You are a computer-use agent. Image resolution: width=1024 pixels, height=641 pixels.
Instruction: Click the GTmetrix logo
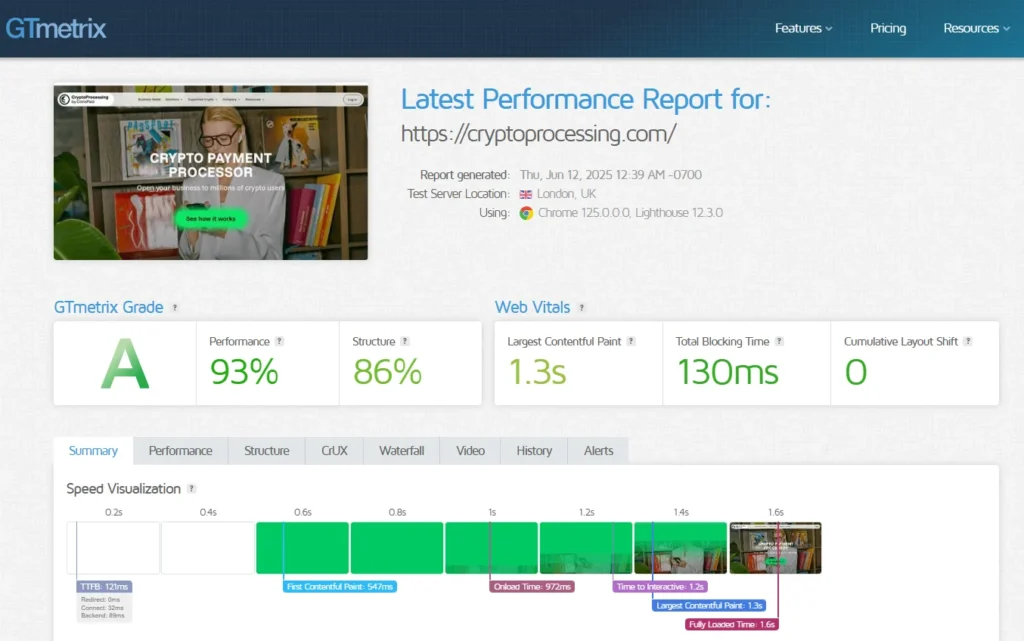56,28
